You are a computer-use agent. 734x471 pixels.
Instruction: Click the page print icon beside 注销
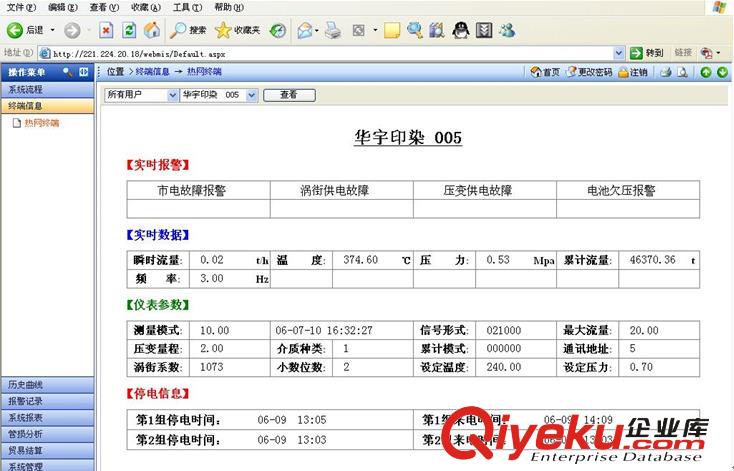666,72
